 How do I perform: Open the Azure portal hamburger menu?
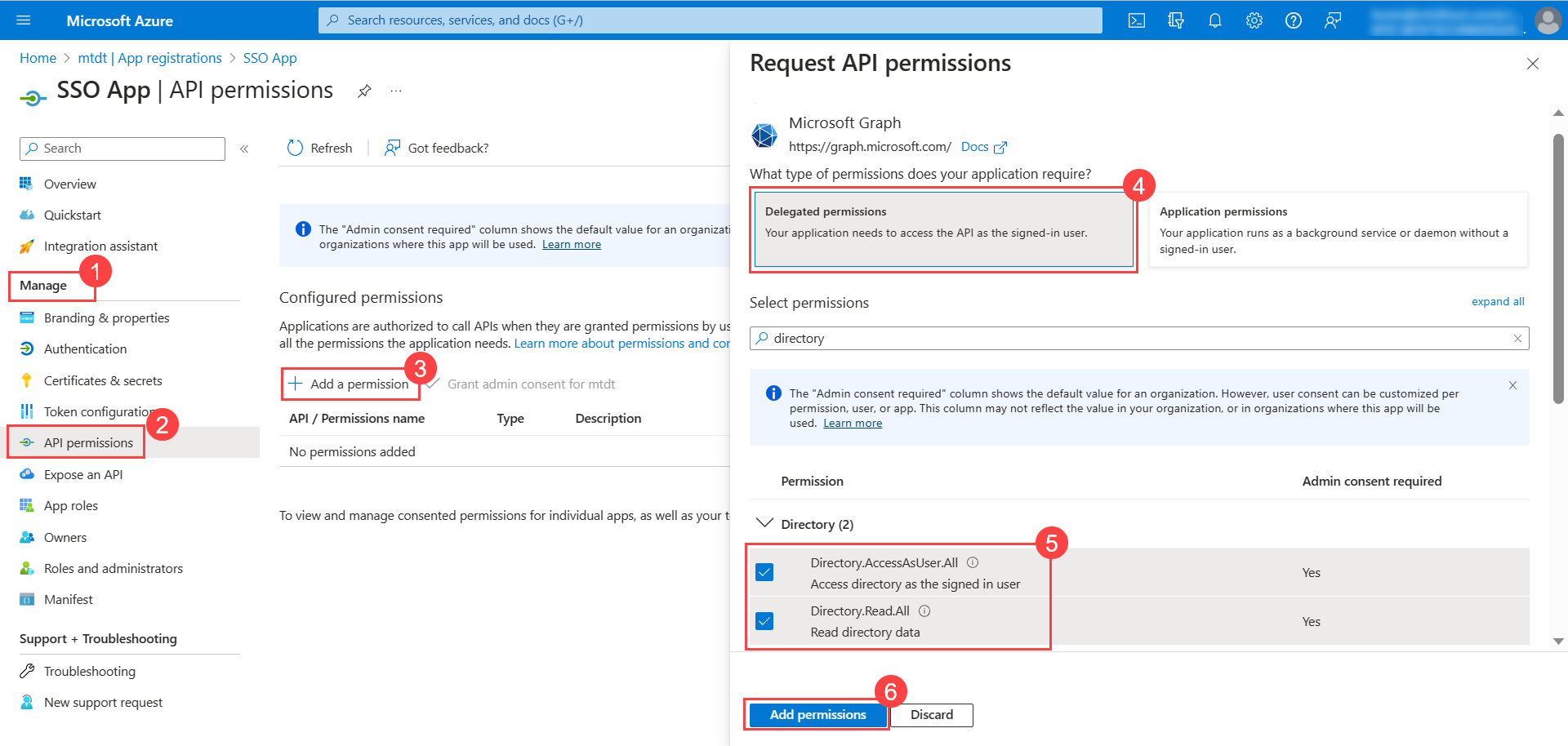[x=23, y=20]
